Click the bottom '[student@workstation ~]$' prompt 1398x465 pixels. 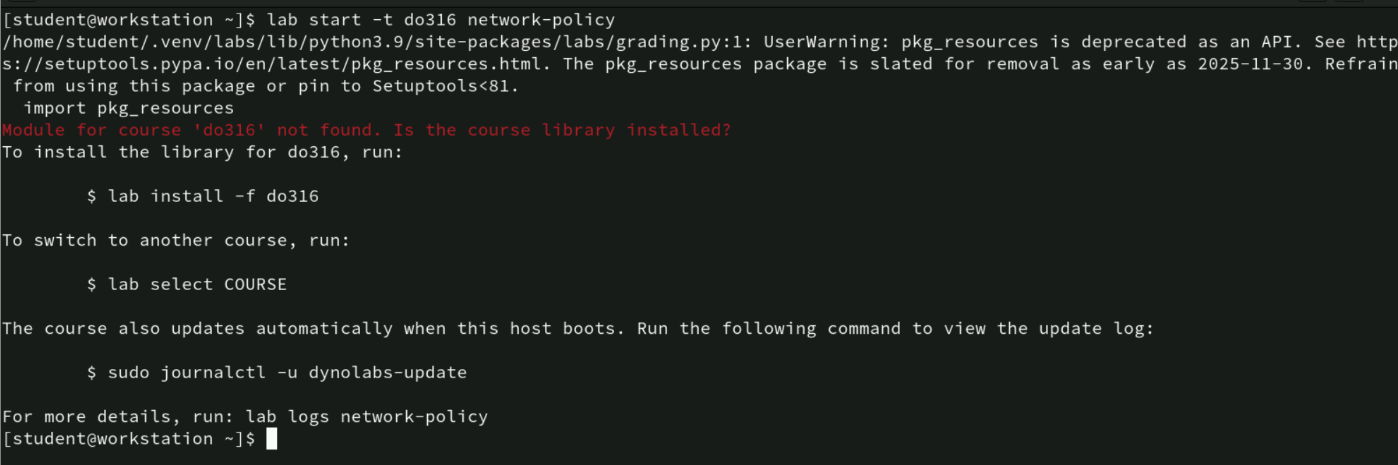tap(128, 439)
